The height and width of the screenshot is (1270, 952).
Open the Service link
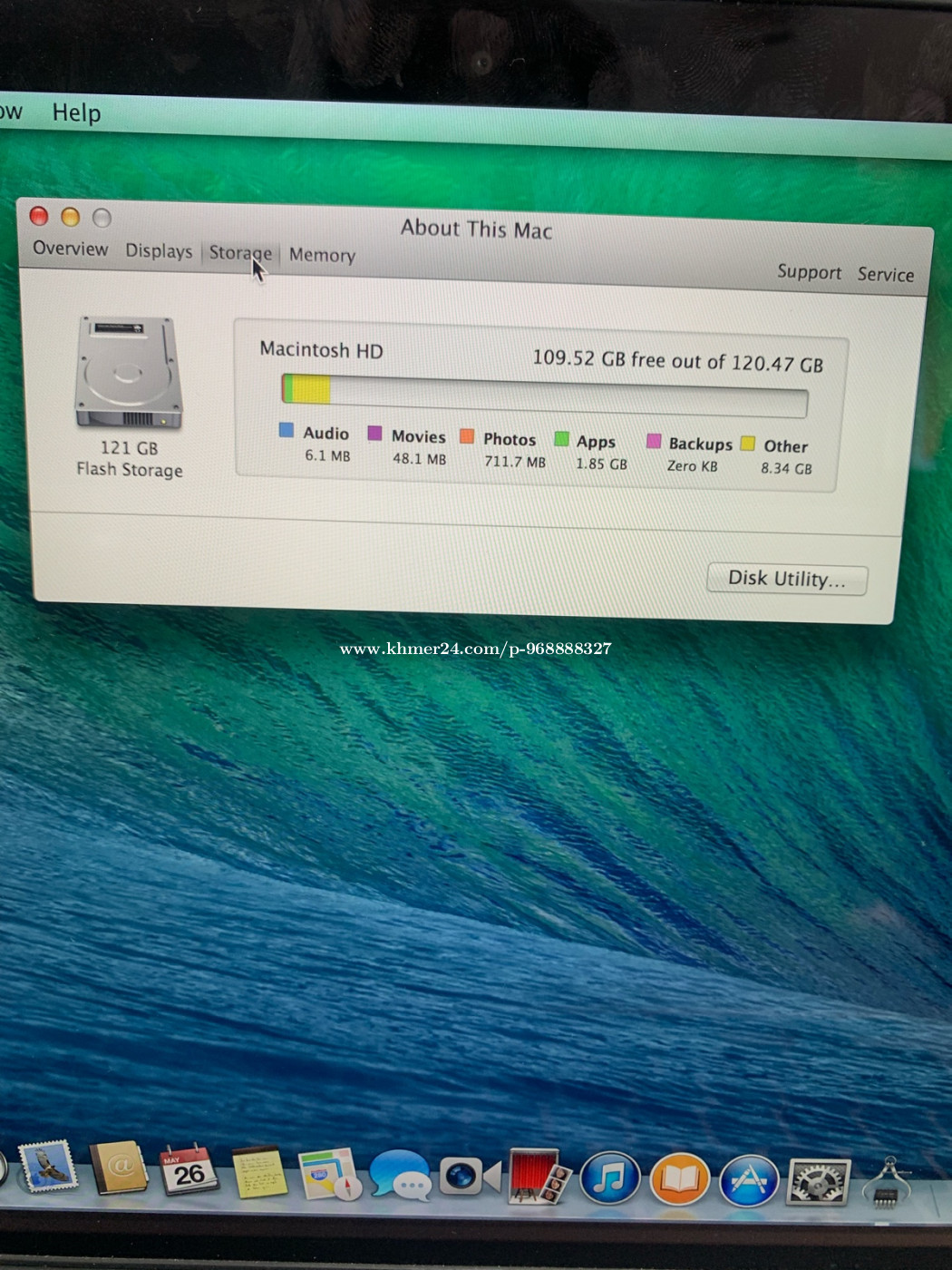click(x=886, y=274)
